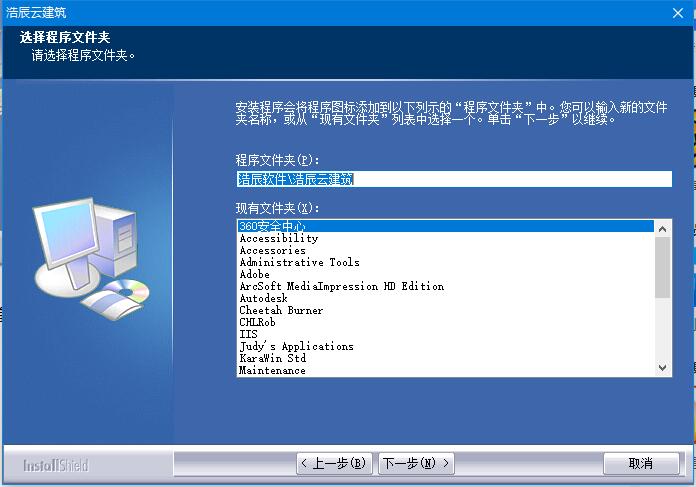Click the Back button (上一步)

click(335, 463)
